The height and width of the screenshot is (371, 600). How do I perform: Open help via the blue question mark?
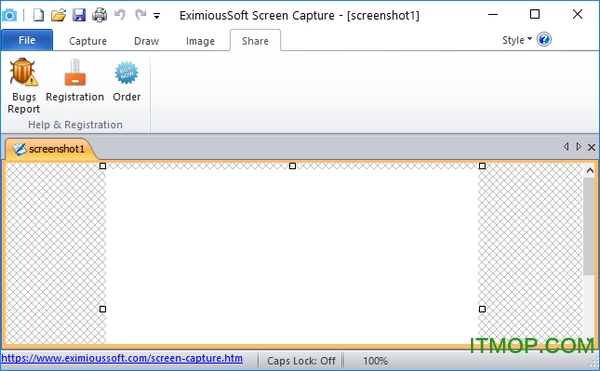[x=544, y=39]
